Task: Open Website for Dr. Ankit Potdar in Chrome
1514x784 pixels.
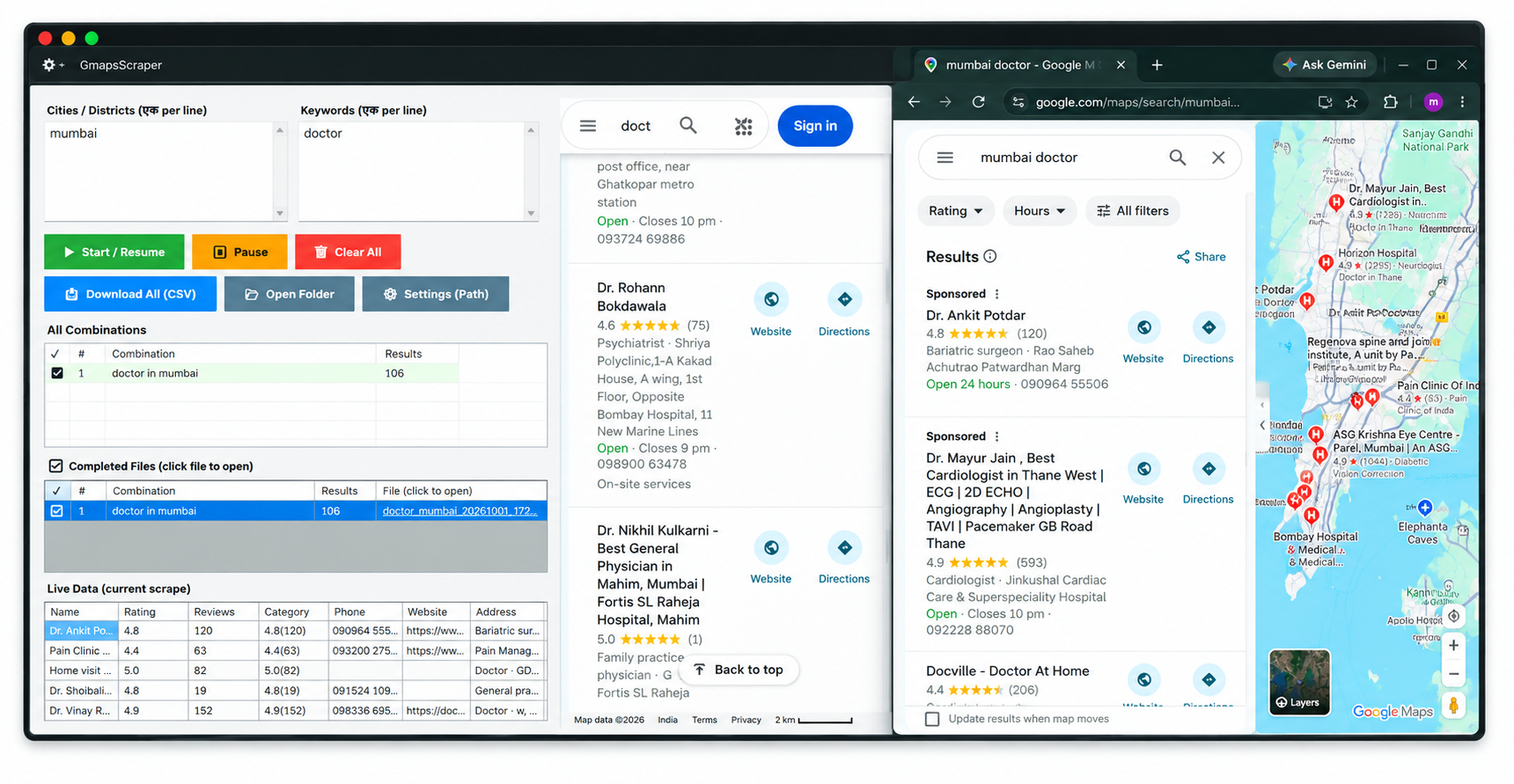Action: point(1143,338)
